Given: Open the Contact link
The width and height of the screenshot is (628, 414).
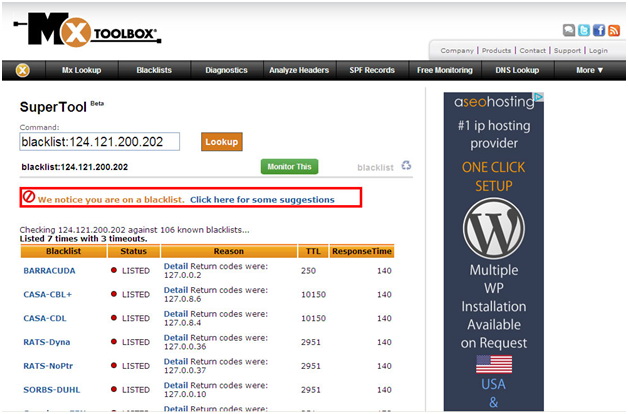Looking at the screenshot, I should 532,51.
